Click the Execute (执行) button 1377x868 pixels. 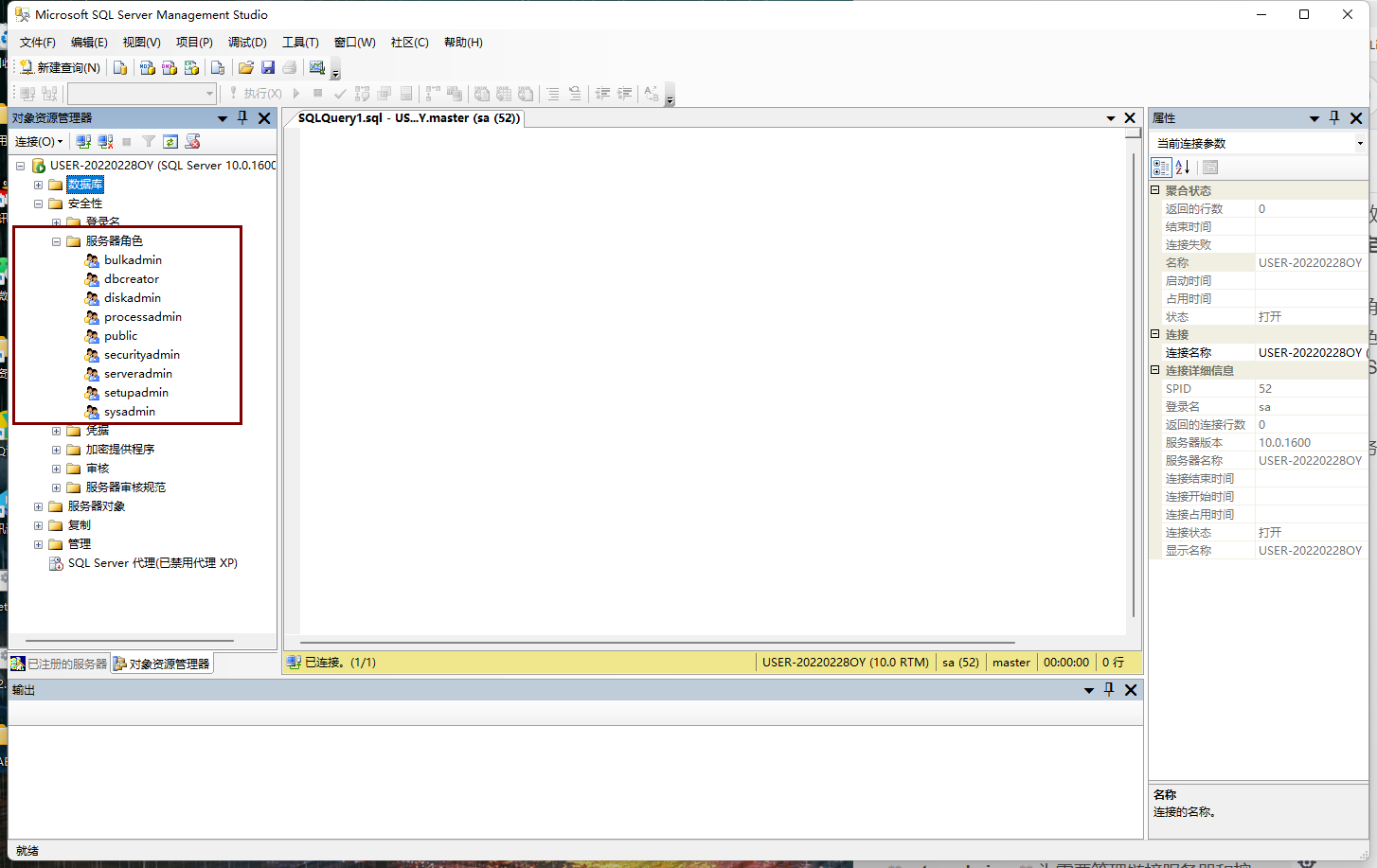[x=255, y=94]
